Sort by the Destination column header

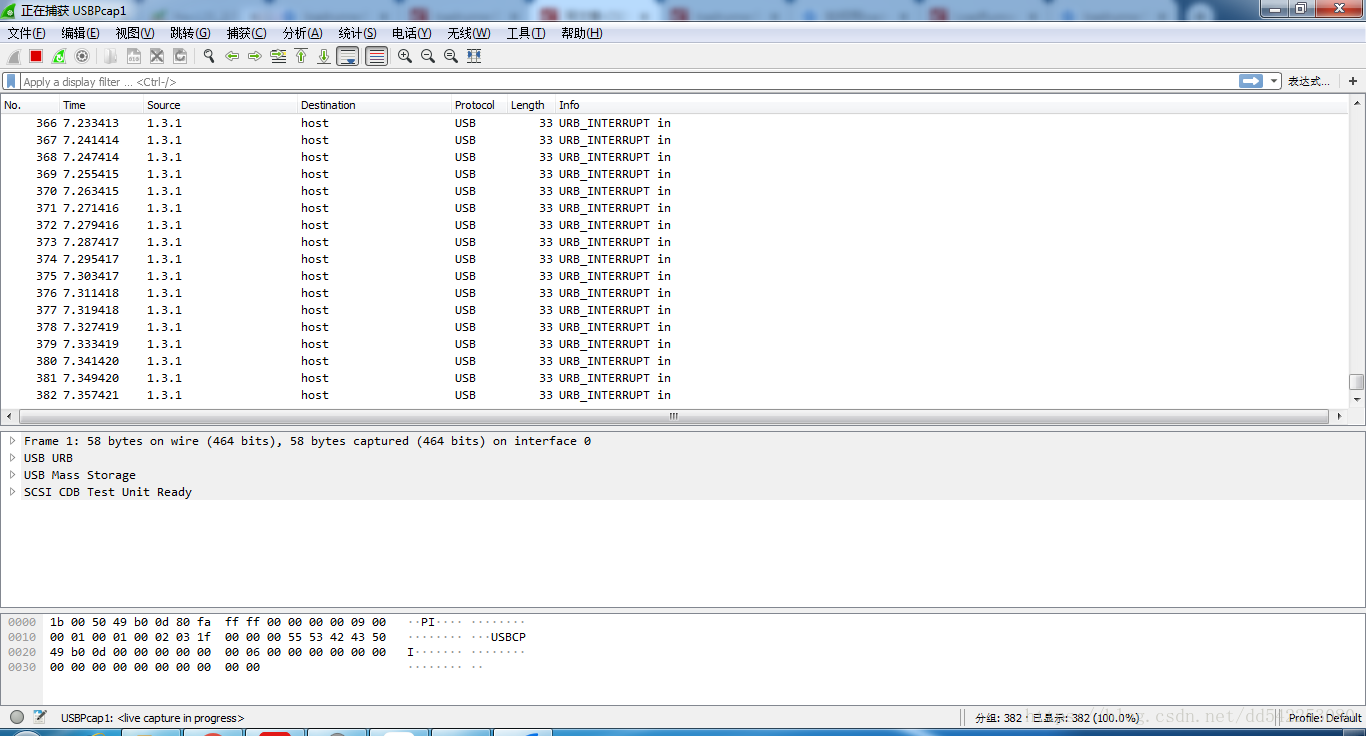375,105
